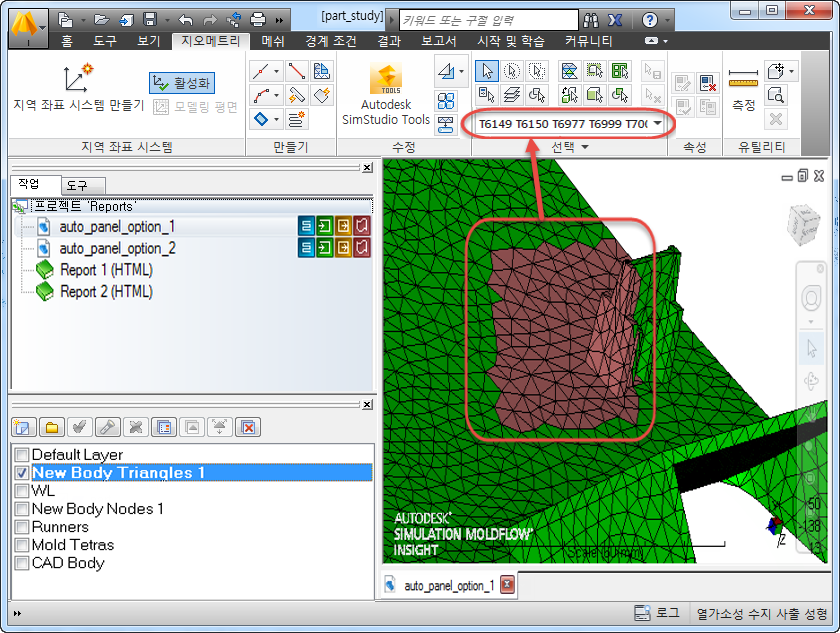
Task: Check the Mold Tetras layer checkbox
Action: click(21, 545)
